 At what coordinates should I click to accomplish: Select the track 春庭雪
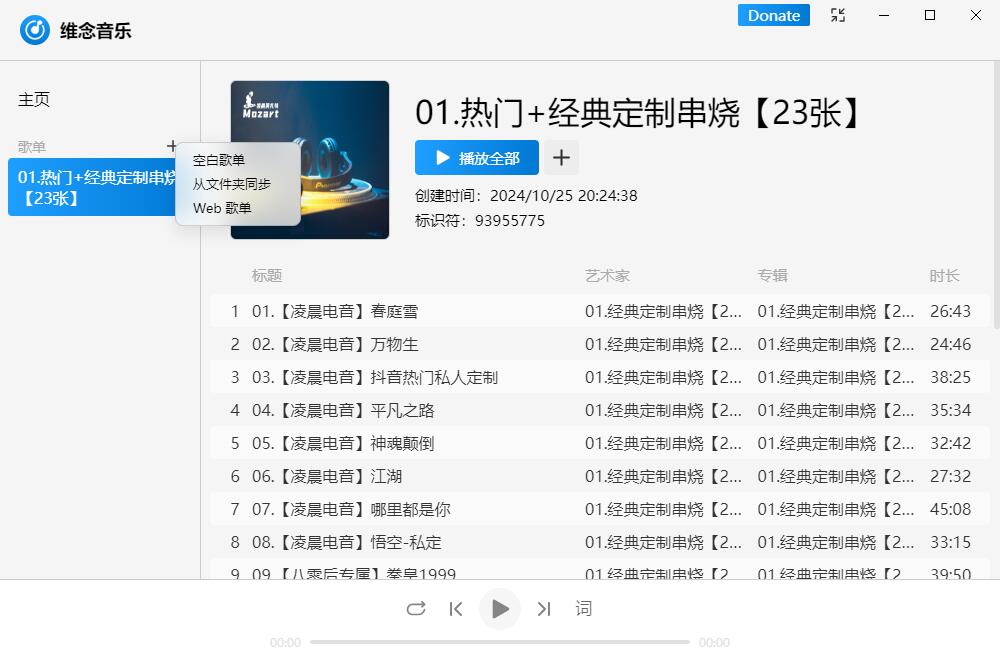click(394, 311)
